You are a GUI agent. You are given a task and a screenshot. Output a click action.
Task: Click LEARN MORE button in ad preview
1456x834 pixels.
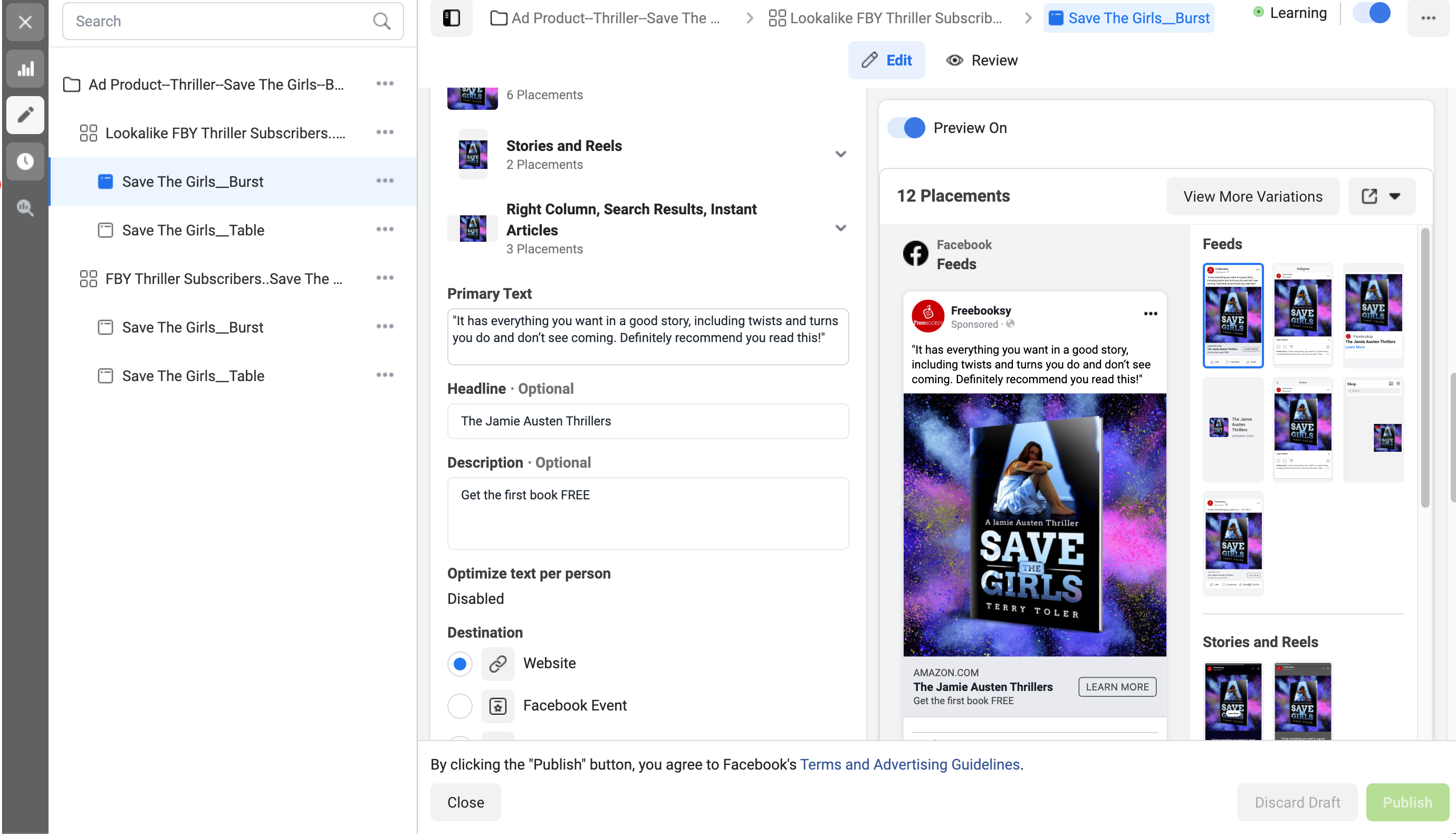coord(1117,687)
